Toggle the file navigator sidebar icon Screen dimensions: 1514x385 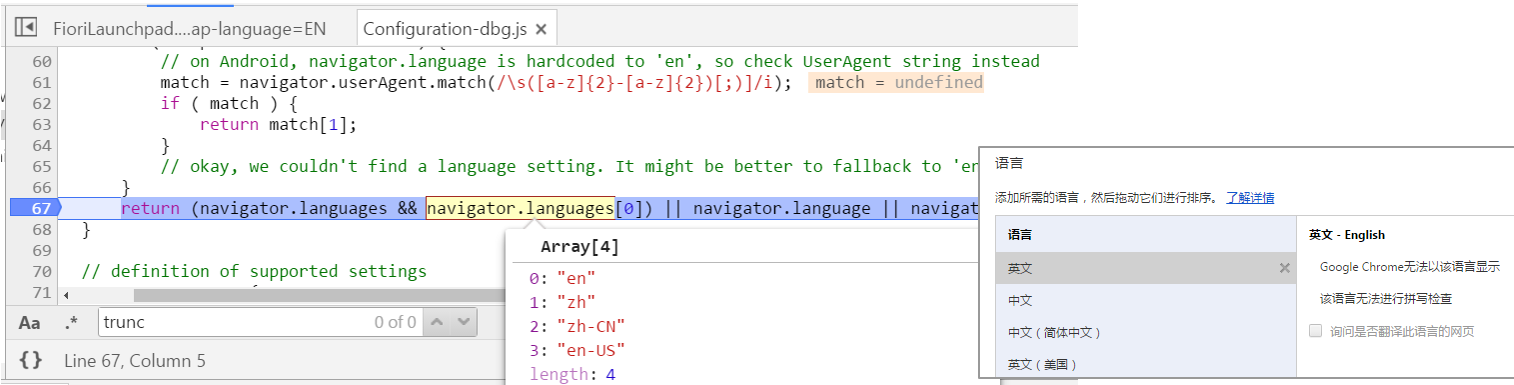(x=26, y=27)
